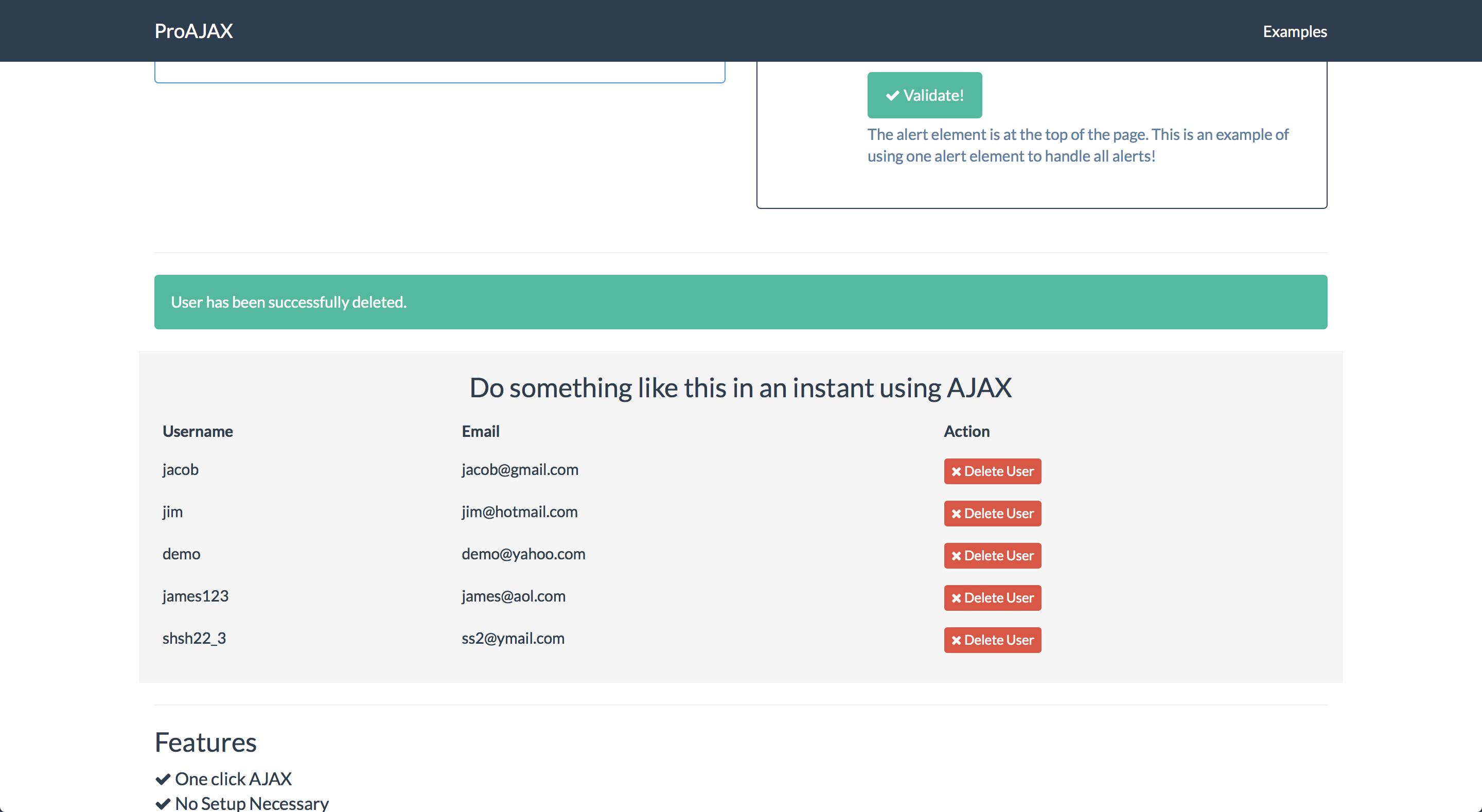This screenshot has height=812, width=1482.
Task: Select the jacob@gmail.com email cell
Action: [x=520, y=470]
